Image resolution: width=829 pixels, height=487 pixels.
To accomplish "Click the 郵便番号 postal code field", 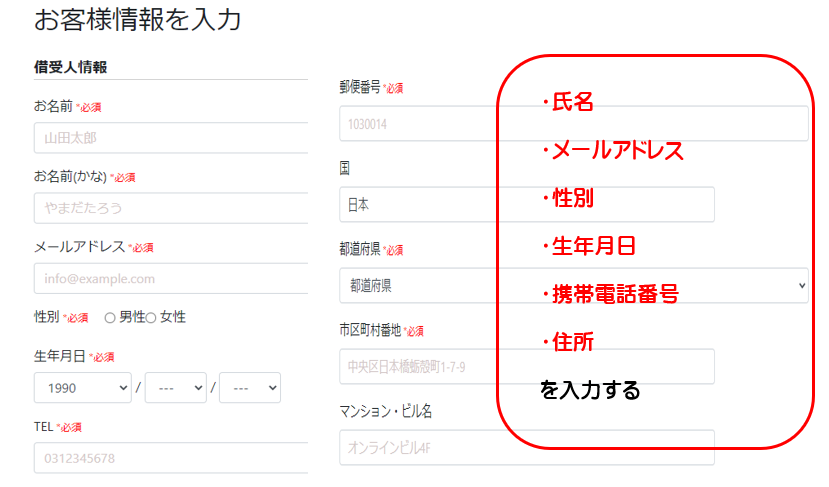I will pyautogui.click(x=420, y=124).
